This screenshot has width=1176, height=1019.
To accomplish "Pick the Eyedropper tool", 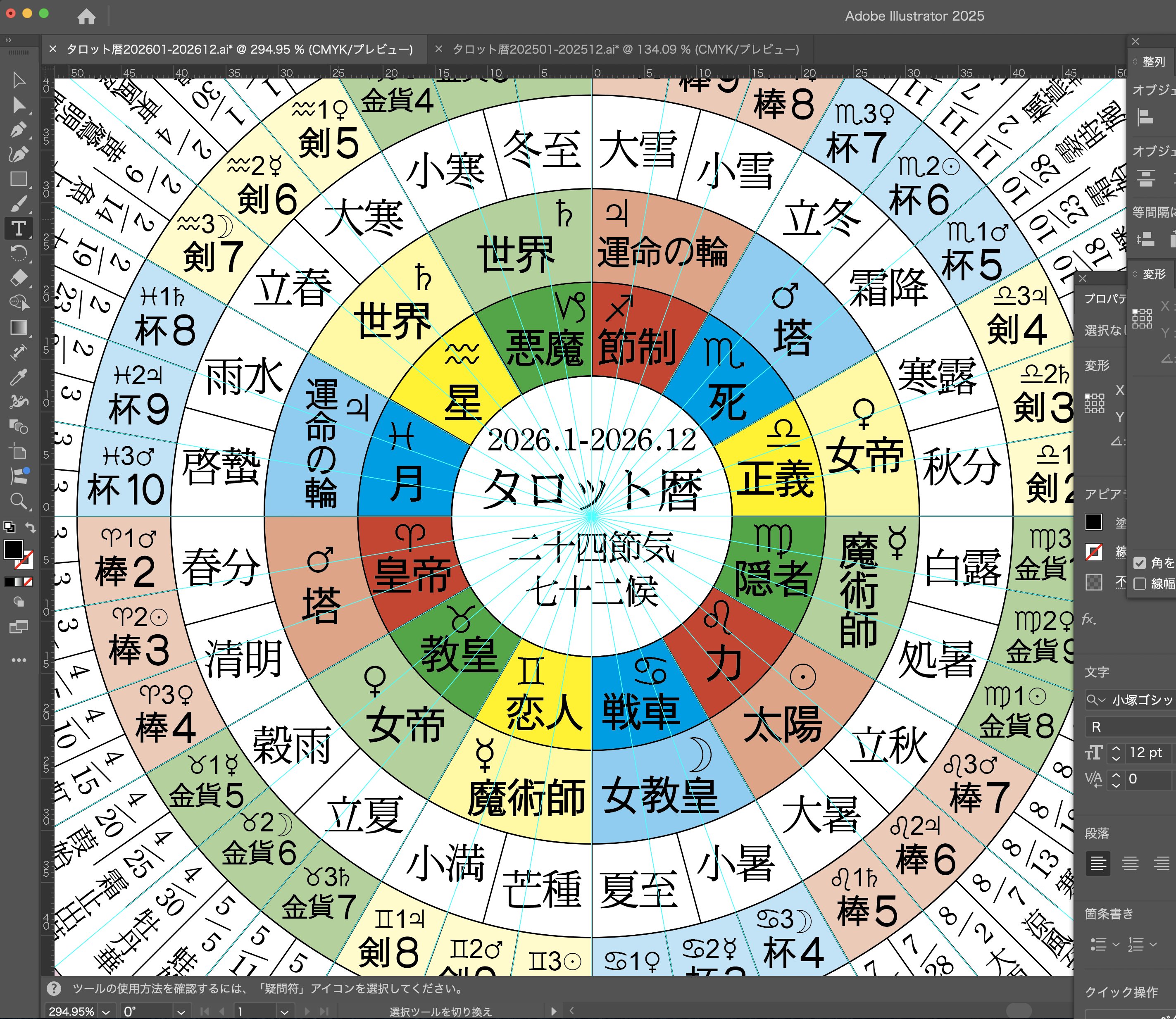I will pos(18,377).
